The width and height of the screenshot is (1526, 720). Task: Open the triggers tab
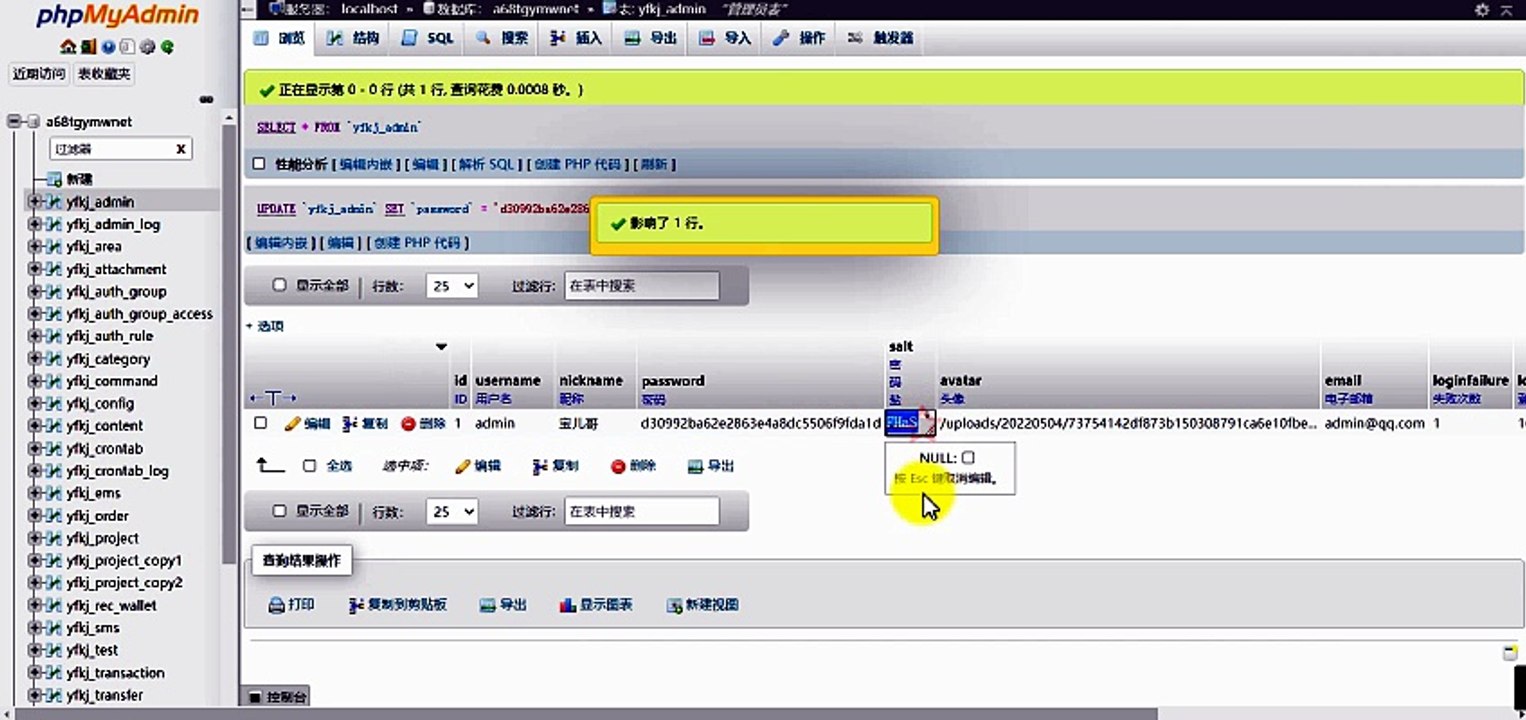click(881, 38)
